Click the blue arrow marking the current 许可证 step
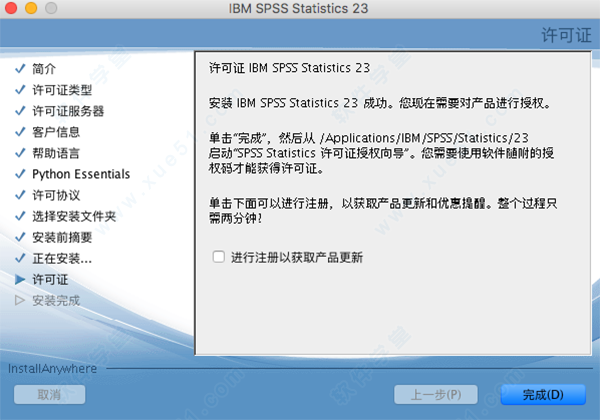Image resolution: width=600 pixels, height=420 pixels. tap(19, 279)
